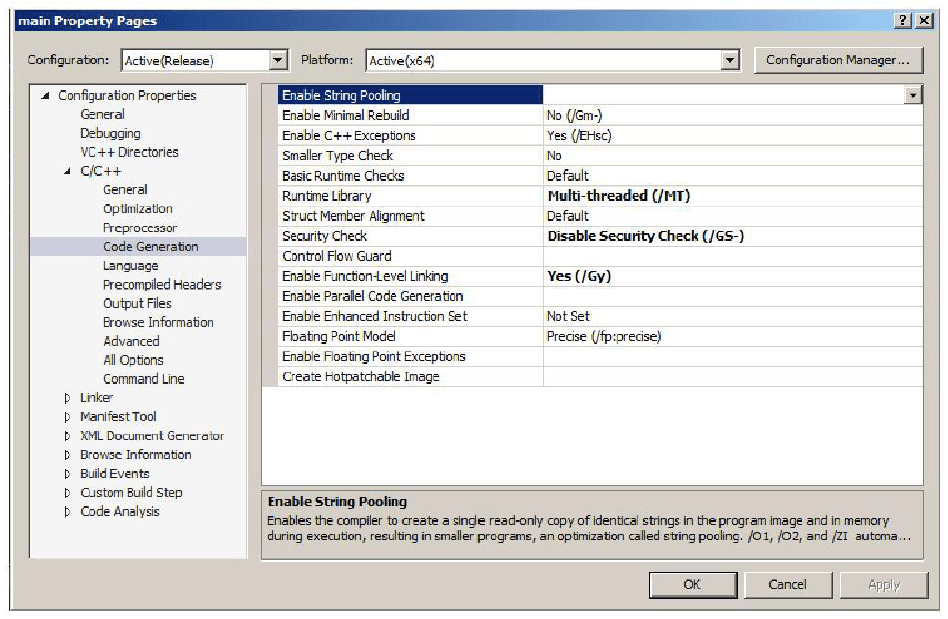The height and width of the screenshot is (619, 948).
Task: Collapse the Configuration Properties tree node
Action: coord(45,96)
